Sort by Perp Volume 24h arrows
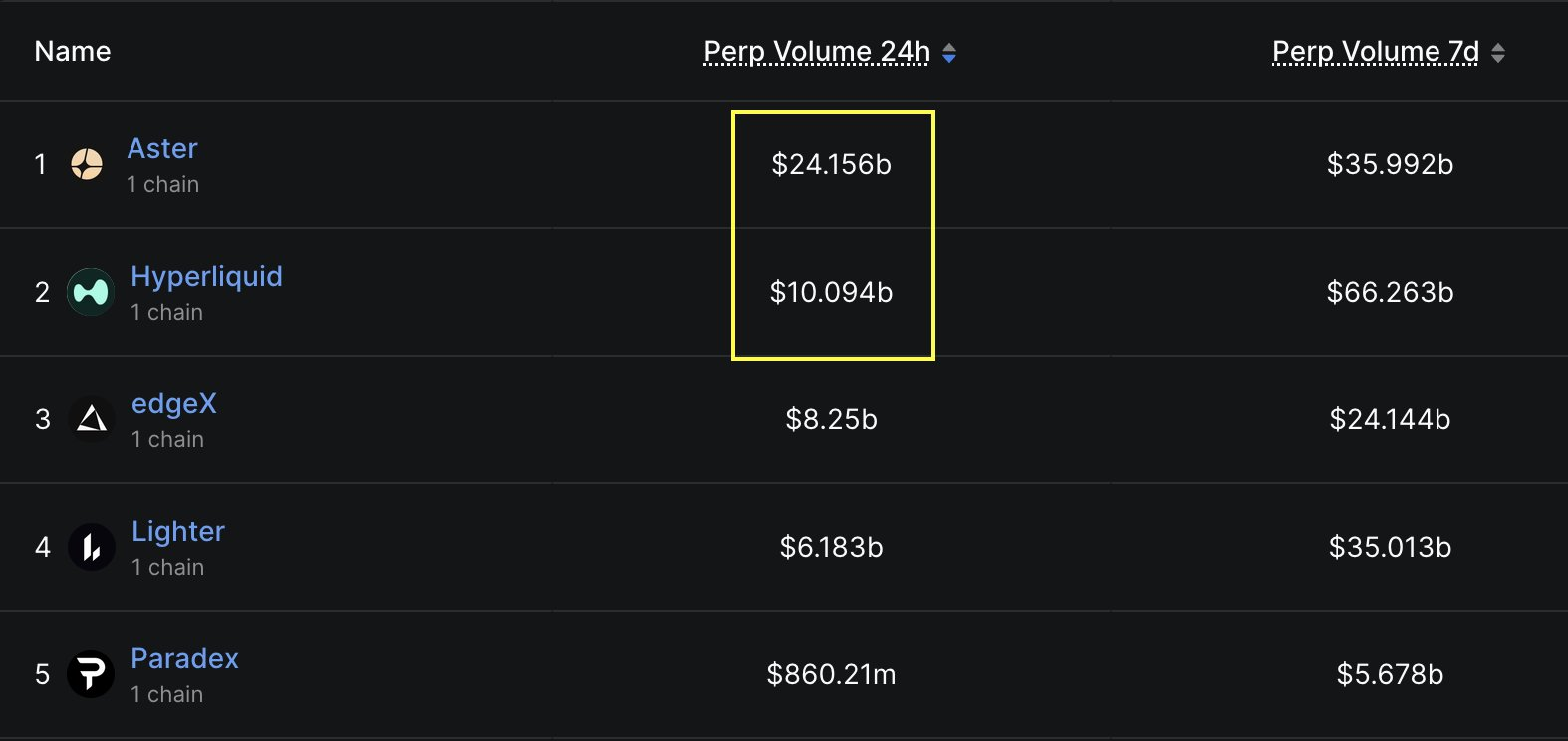 949,53
